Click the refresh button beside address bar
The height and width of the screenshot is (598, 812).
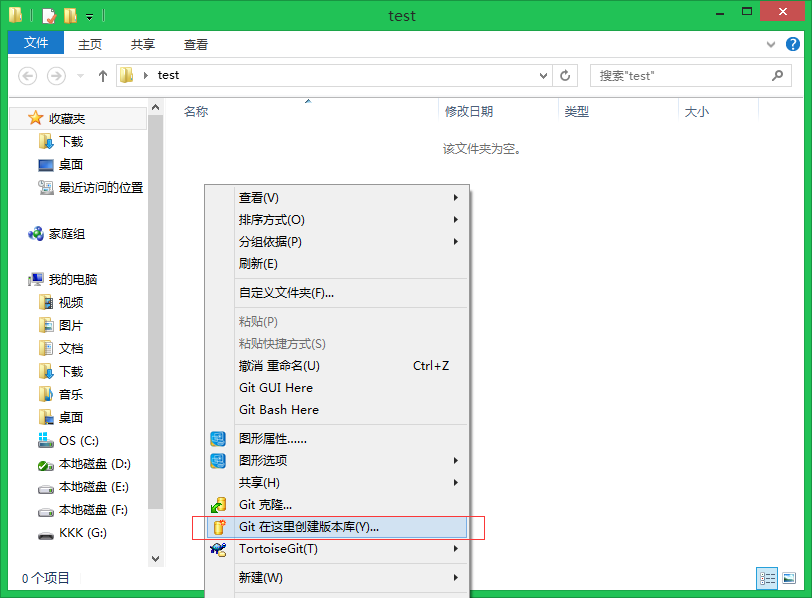[565, 76]
